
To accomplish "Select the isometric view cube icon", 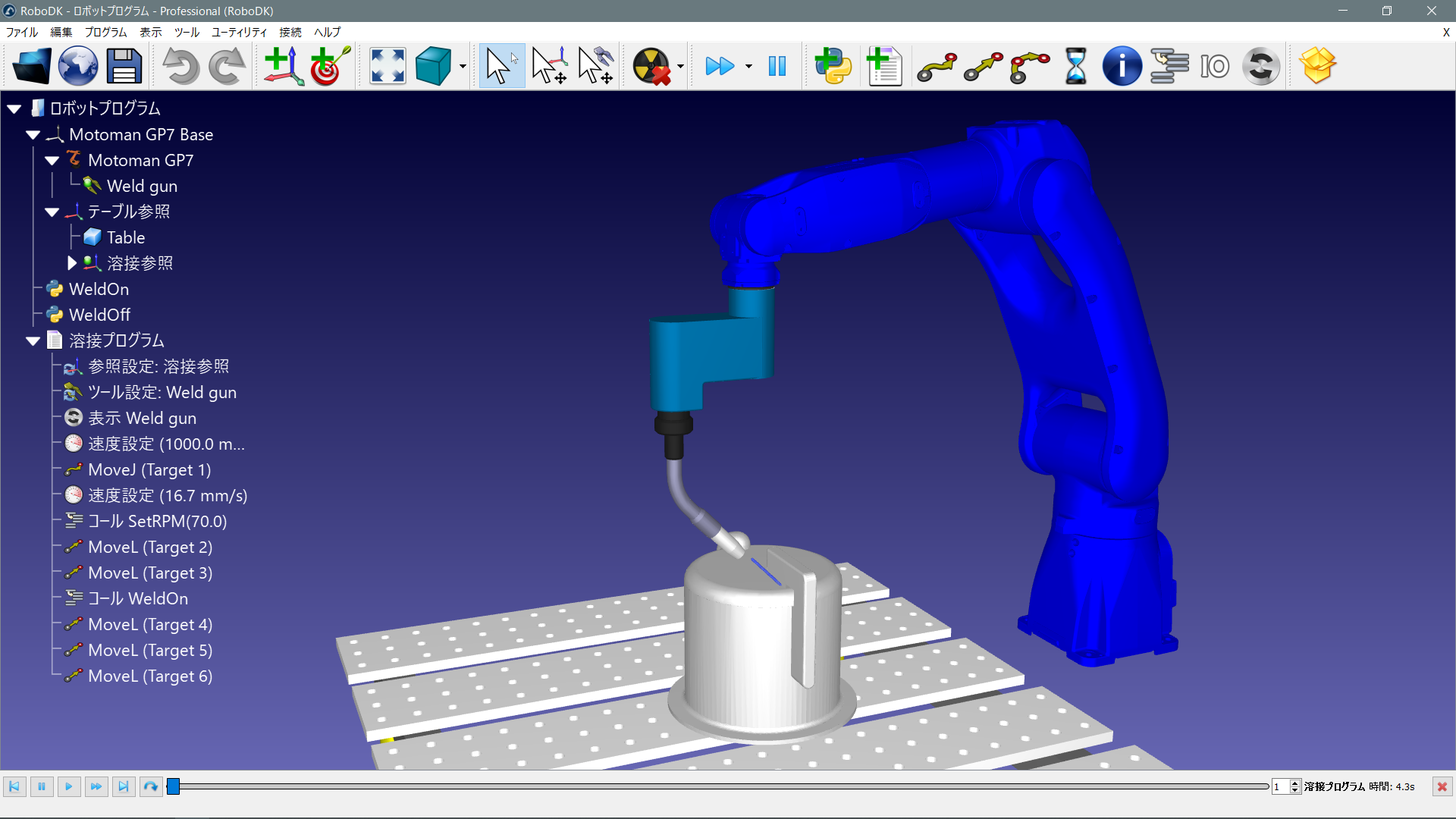I will point(434,66).
